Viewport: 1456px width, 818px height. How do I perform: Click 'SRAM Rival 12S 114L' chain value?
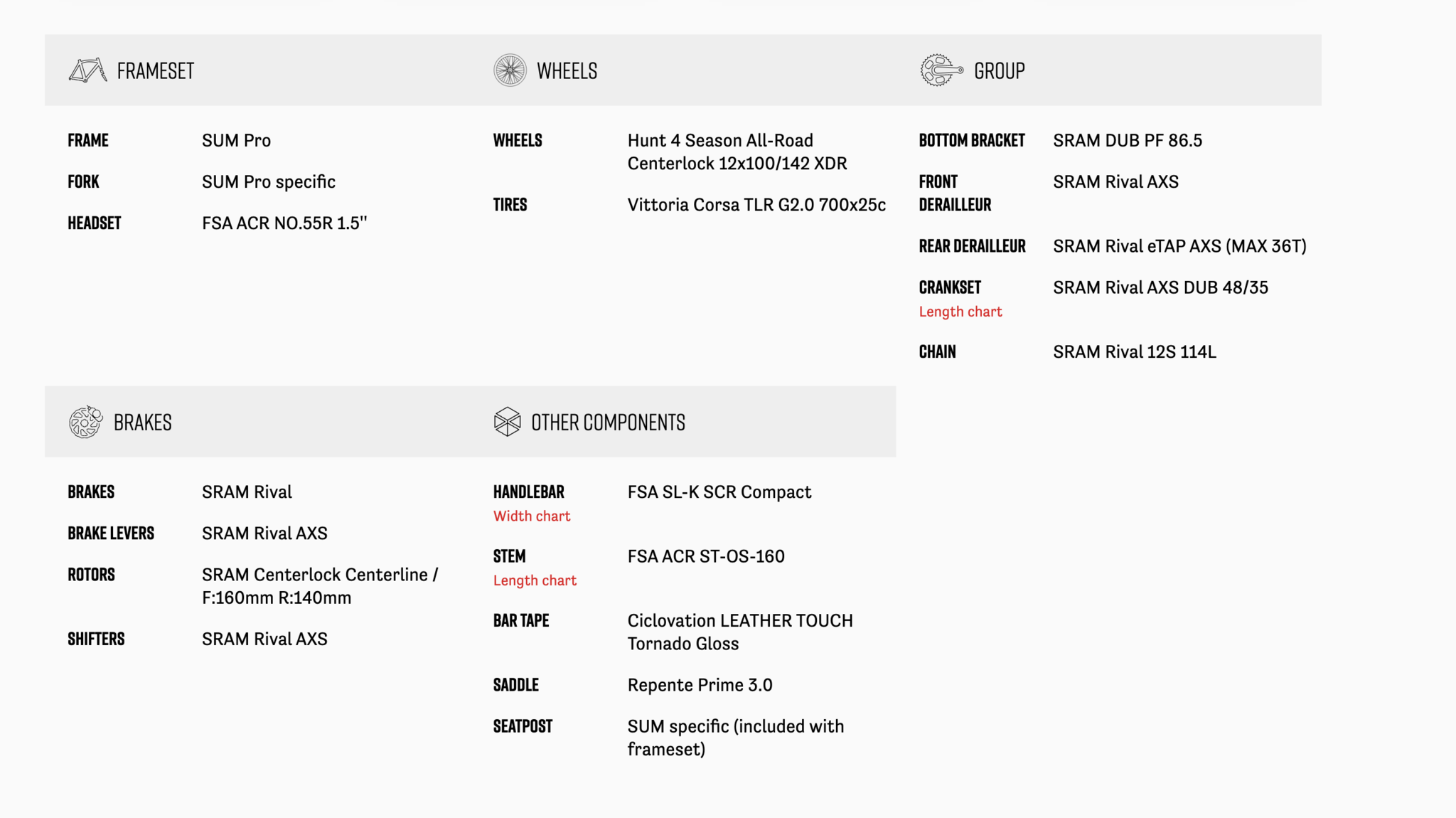[x=1135, y=351]
